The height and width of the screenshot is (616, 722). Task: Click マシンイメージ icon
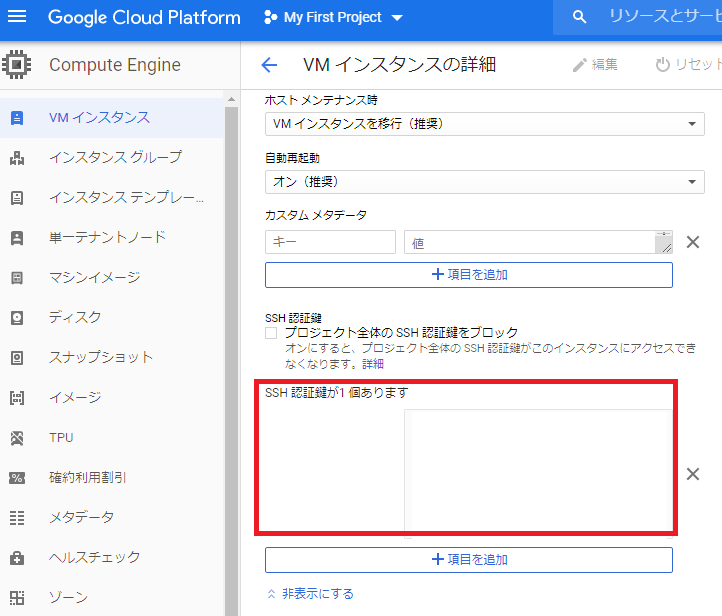pos(17,278)
